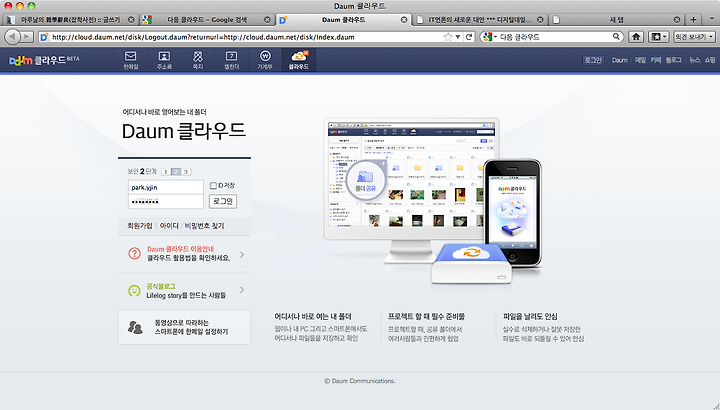Click the site favicon in the address bar
Viewport: 720px width, 410px height.
44,37
